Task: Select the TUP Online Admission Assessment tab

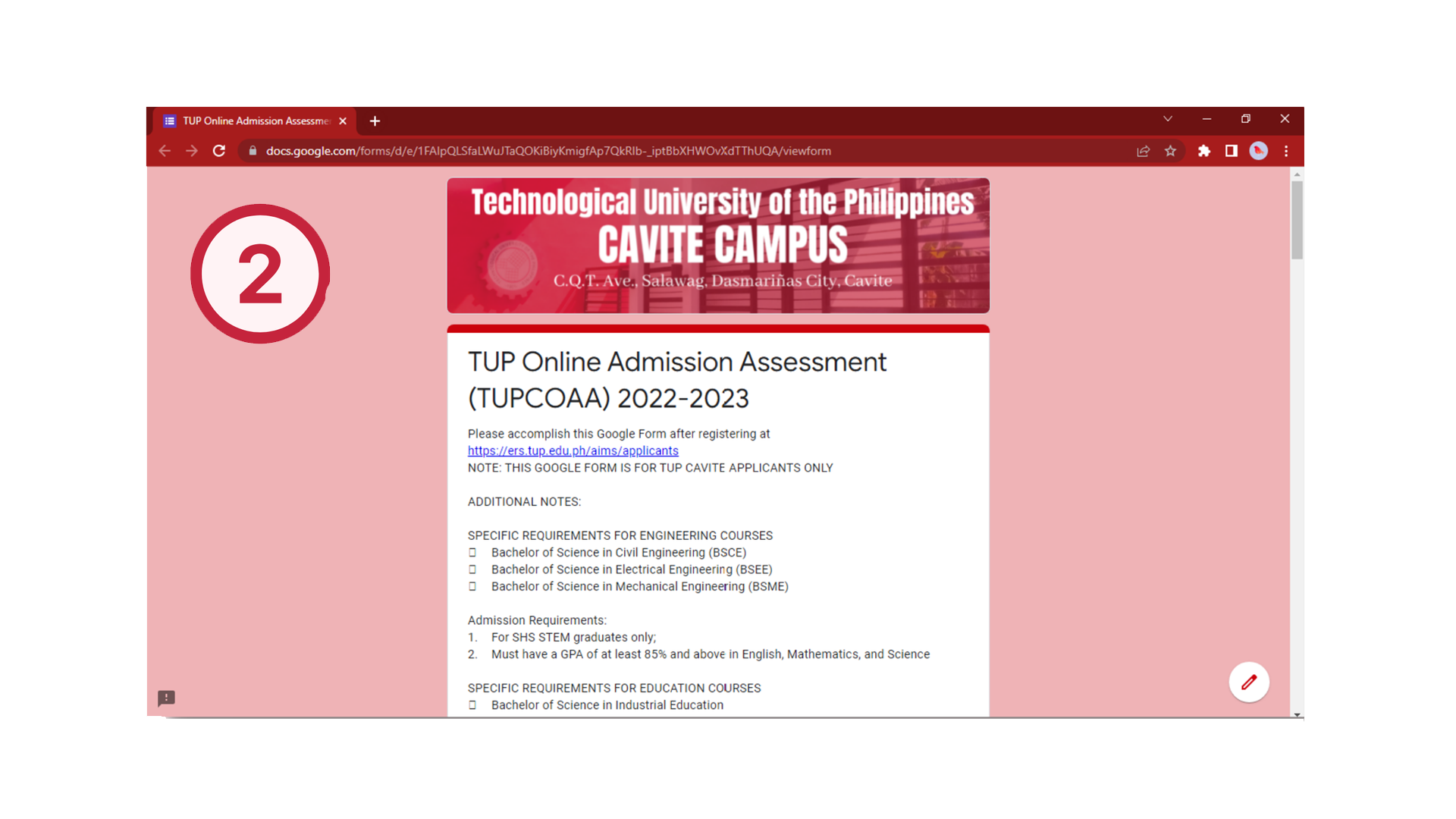Action: tap(256, 121)
